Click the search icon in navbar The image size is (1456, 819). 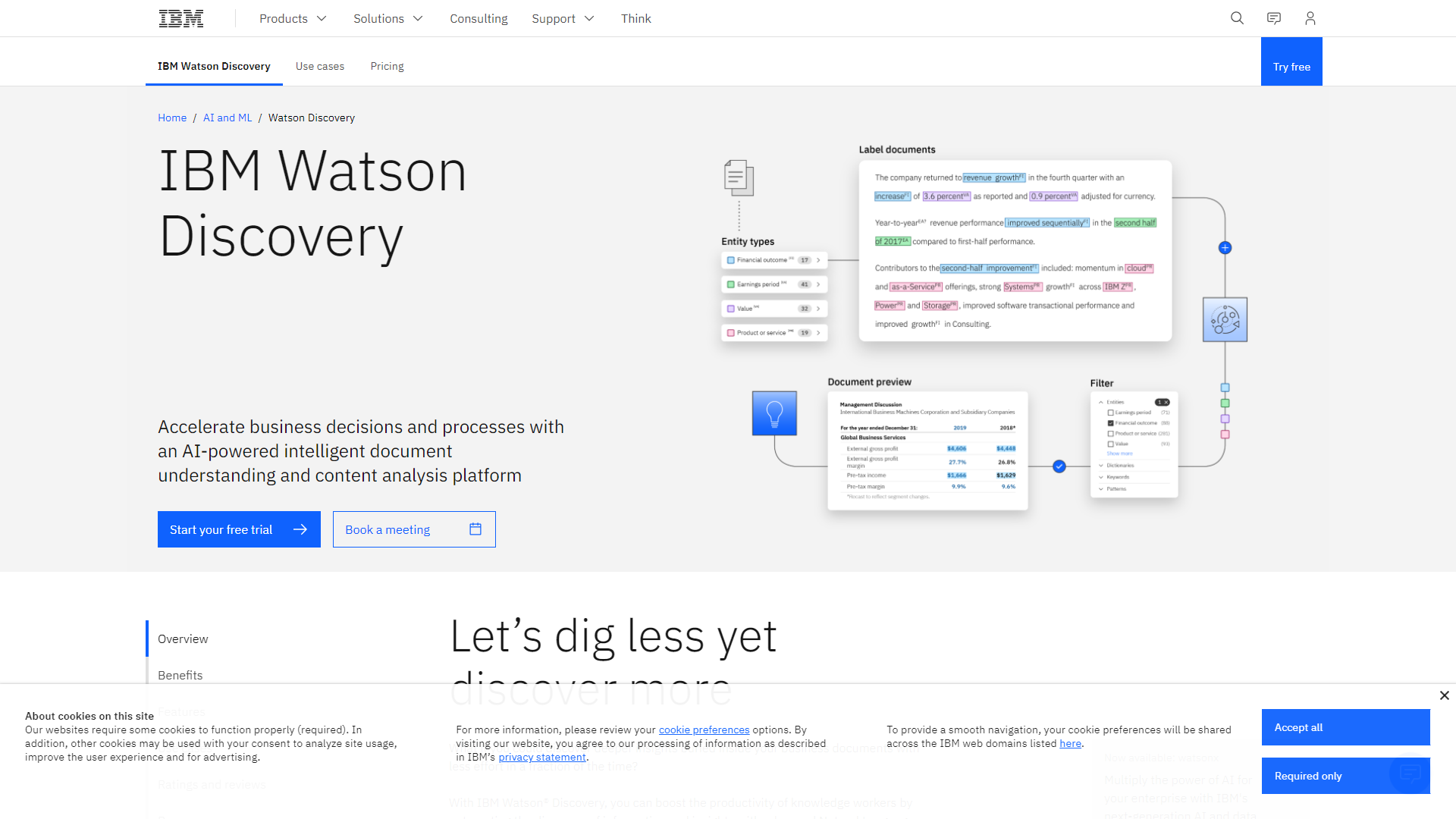click(1237, 18)
